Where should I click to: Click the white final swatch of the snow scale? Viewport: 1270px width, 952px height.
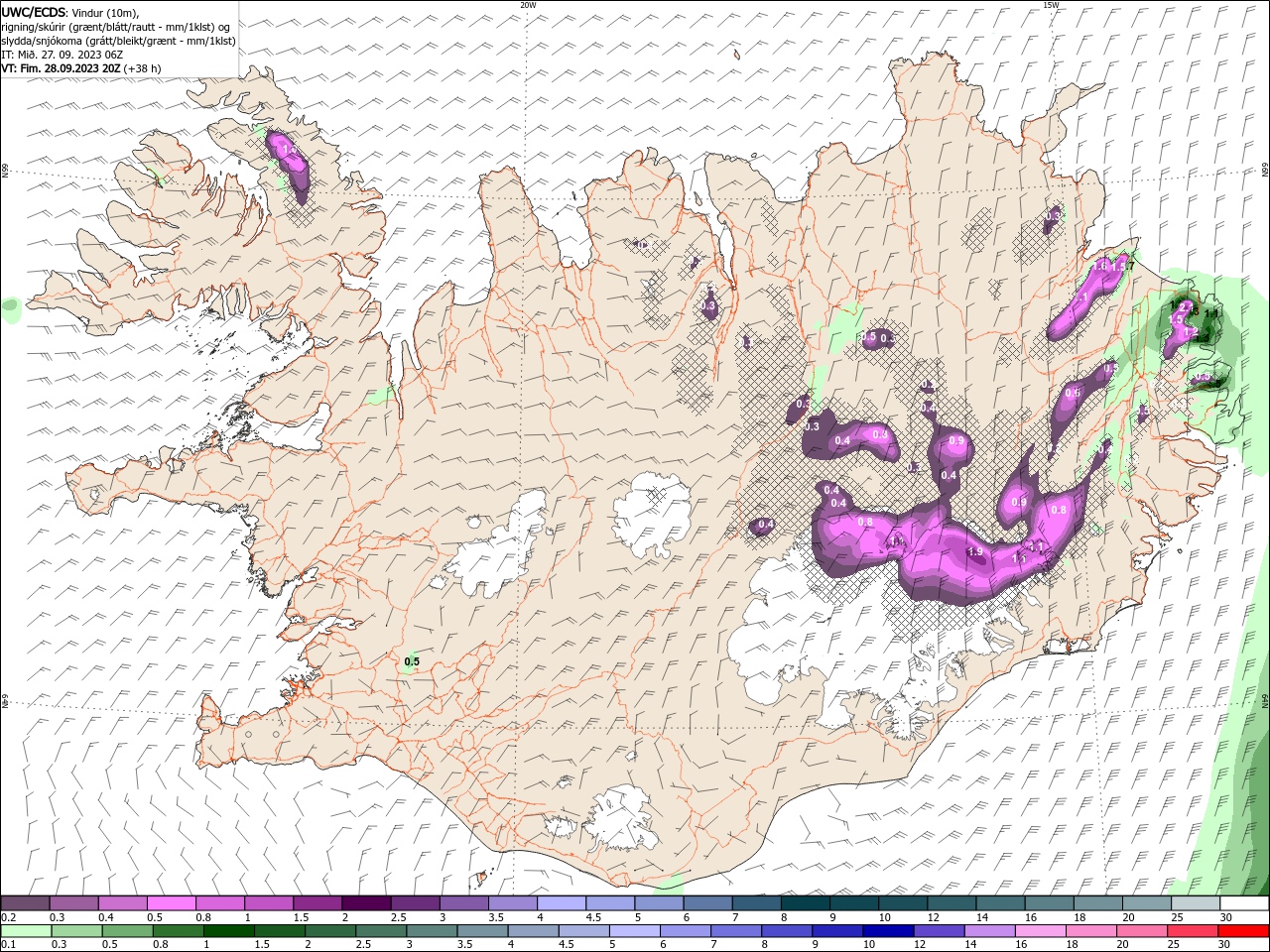(x=1244, y=903)
